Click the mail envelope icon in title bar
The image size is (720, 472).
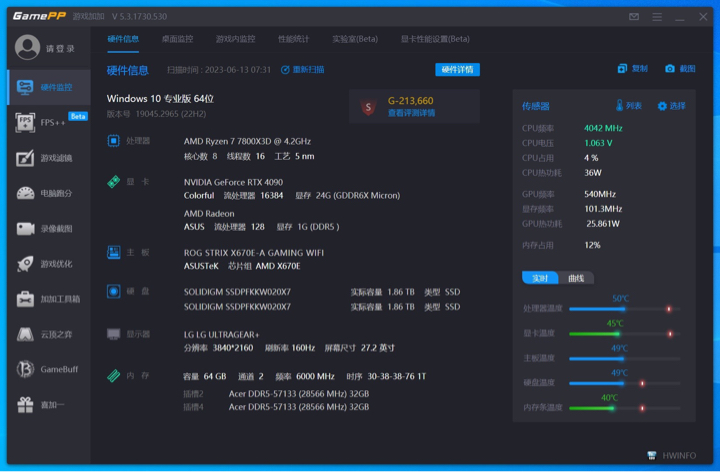coord(634,17)
